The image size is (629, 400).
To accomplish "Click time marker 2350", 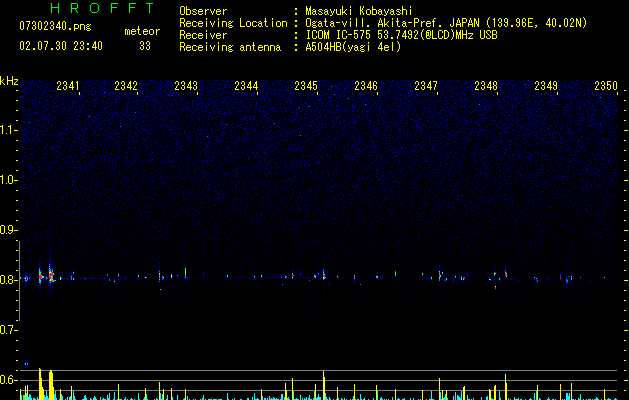I will click(x=606, y=86).
